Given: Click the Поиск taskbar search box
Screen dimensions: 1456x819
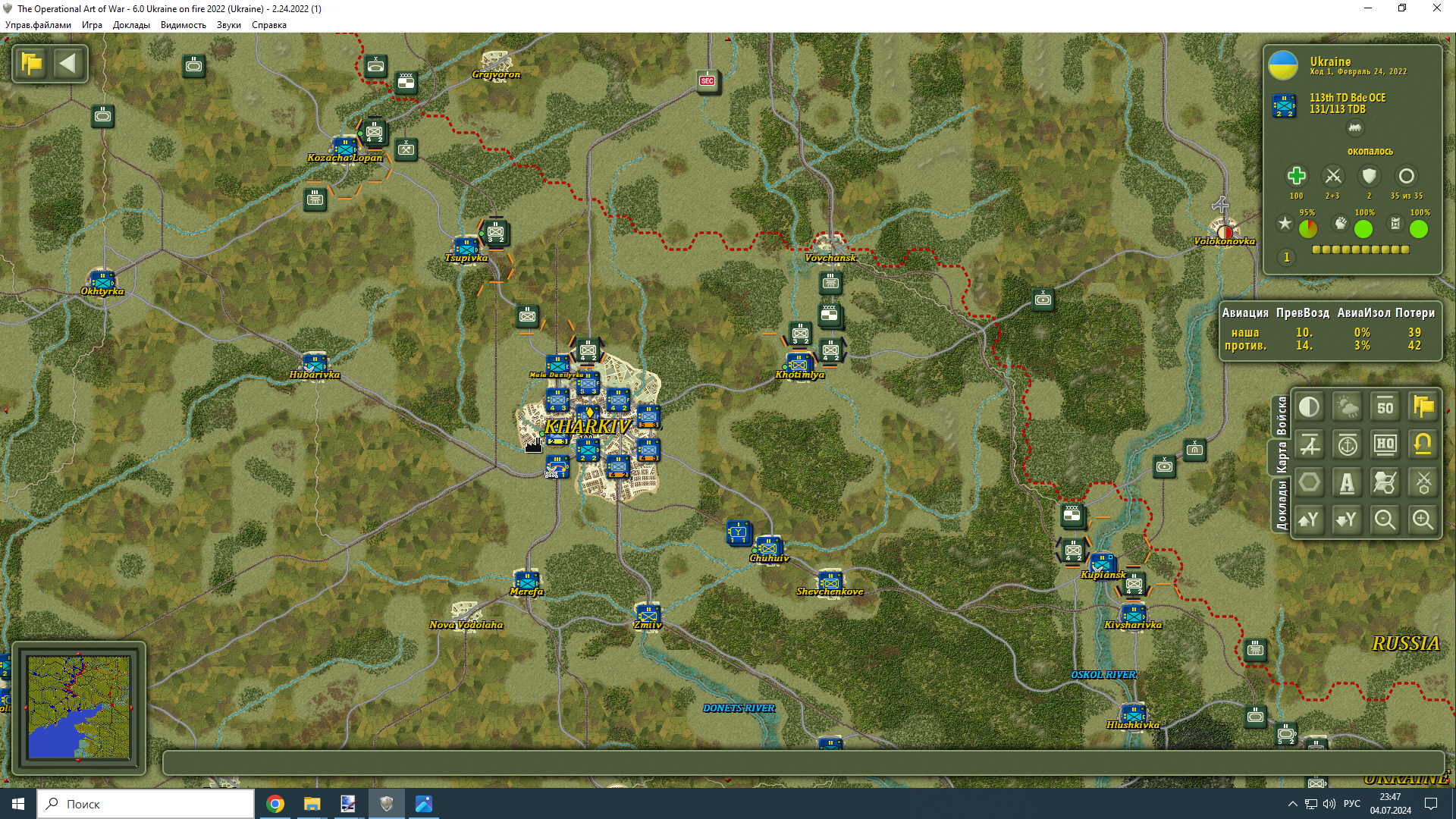Looking at the screenshot, I should click(146, 804).
